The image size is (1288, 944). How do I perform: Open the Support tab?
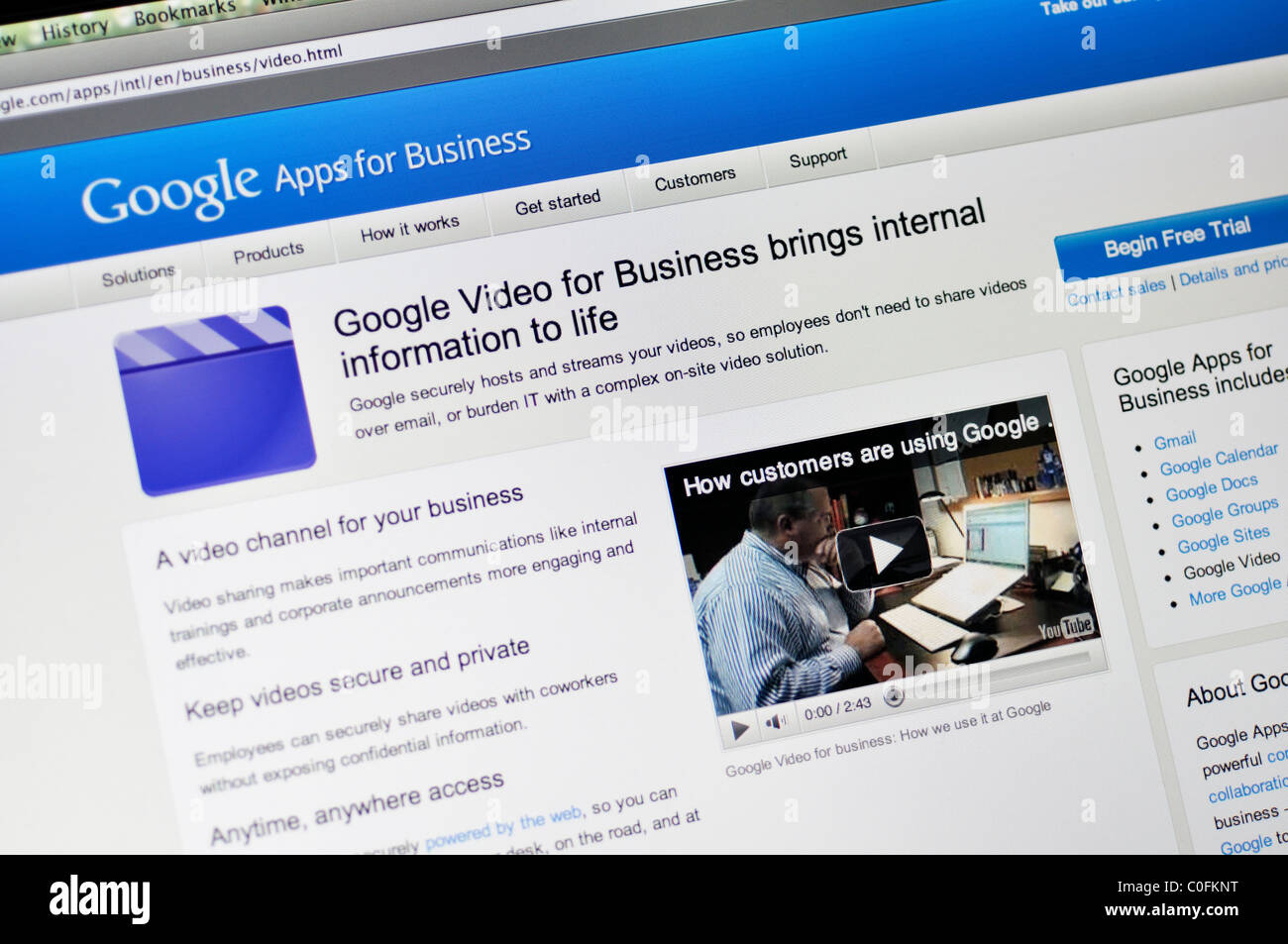click(817, 157)
